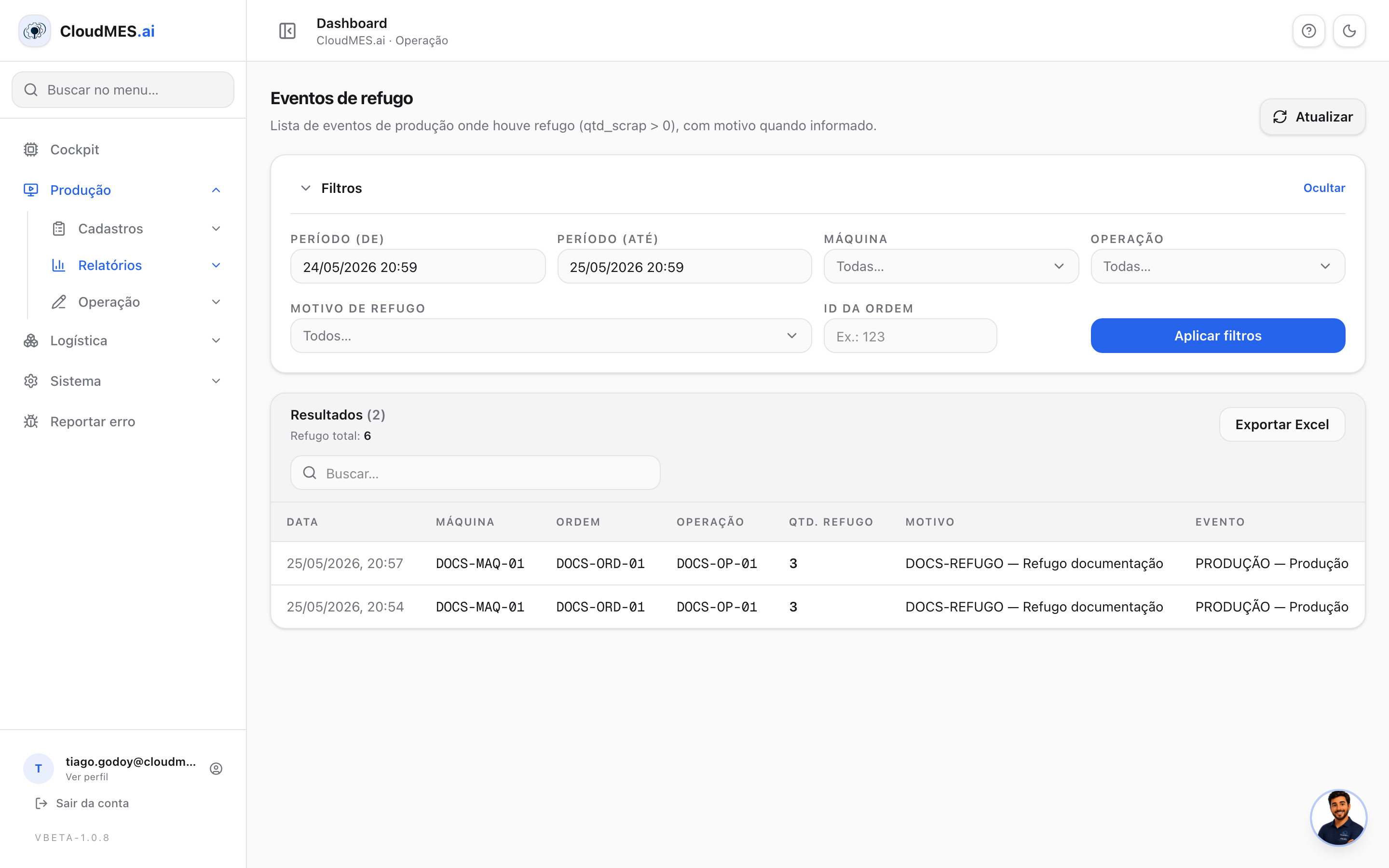Click the VBETA-1.0.8 version label
Viewport: 1389px width, 868px height.
tap(72, 838)
